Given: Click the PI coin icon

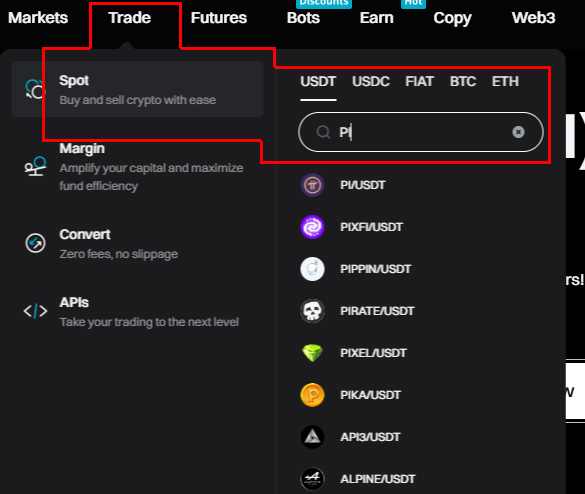Looking at the screenshot, I should click(x=312, y=185).
